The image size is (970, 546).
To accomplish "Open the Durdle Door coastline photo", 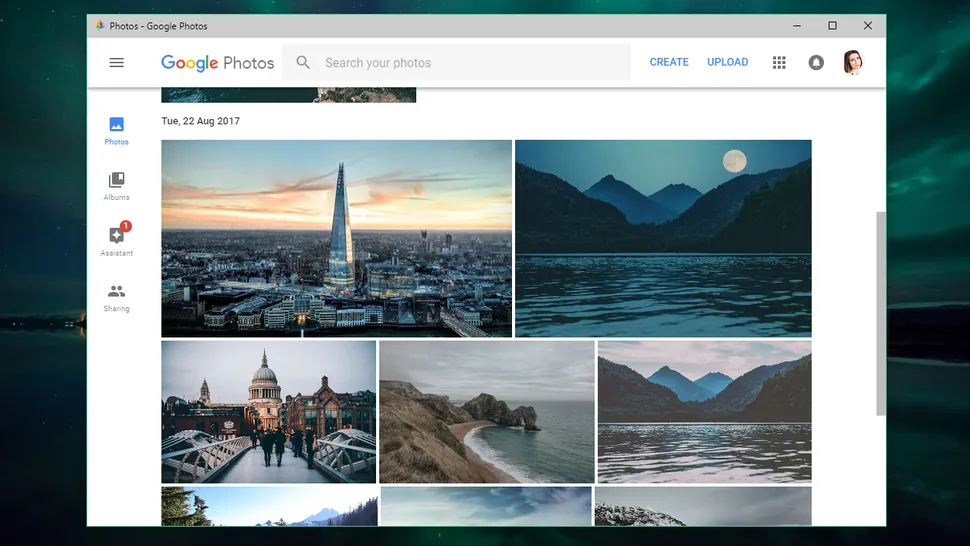I will point(486,412).
